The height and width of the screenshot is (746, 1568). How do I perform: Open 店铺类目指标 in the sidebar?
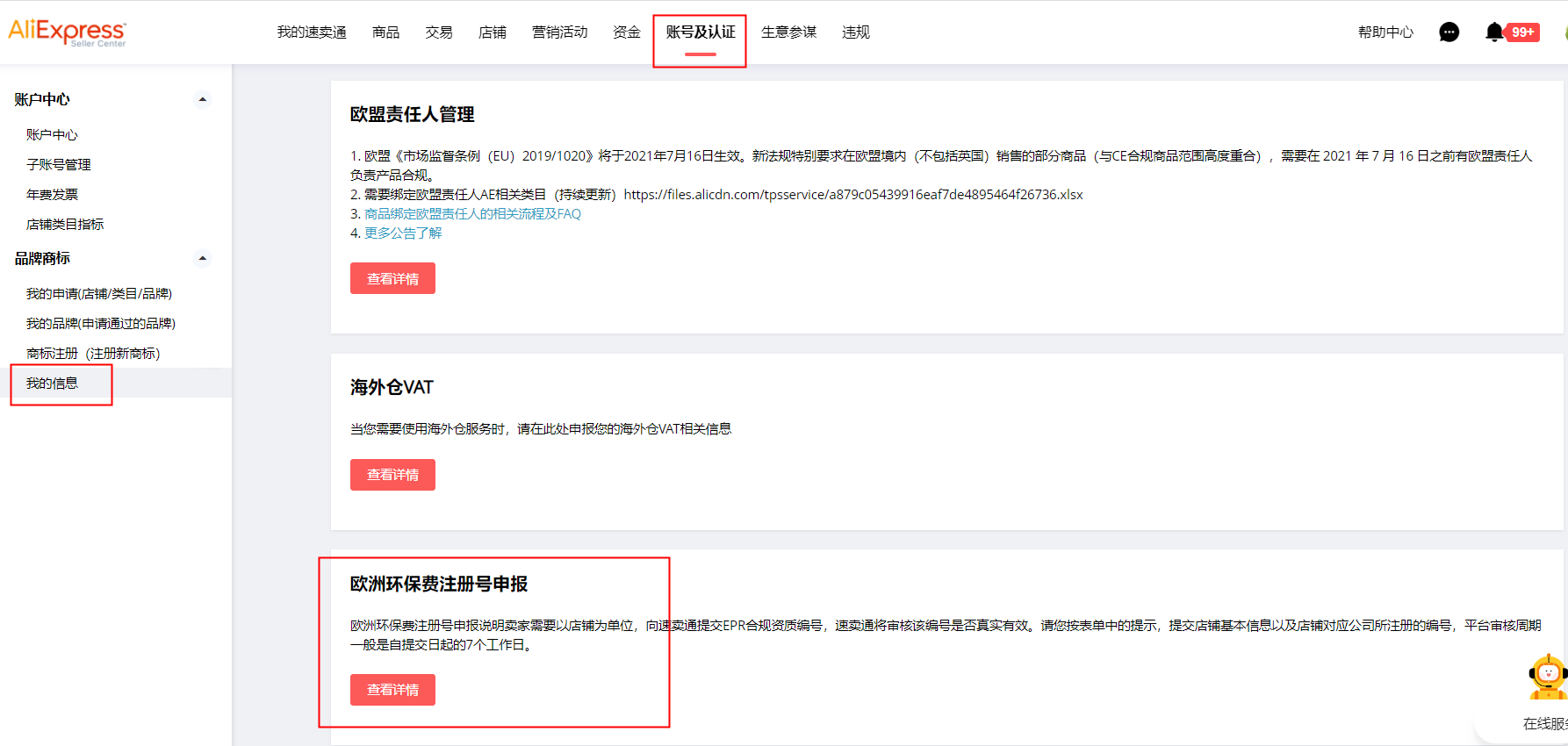point(65,224)
